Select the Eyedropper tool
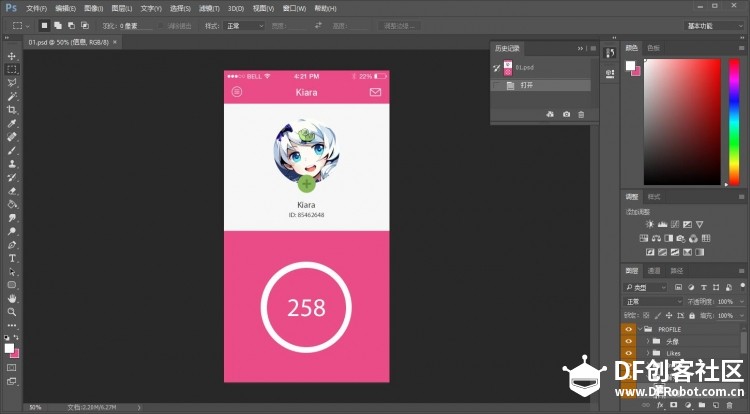Screen dimensions: 750x414 click(12, 123)
